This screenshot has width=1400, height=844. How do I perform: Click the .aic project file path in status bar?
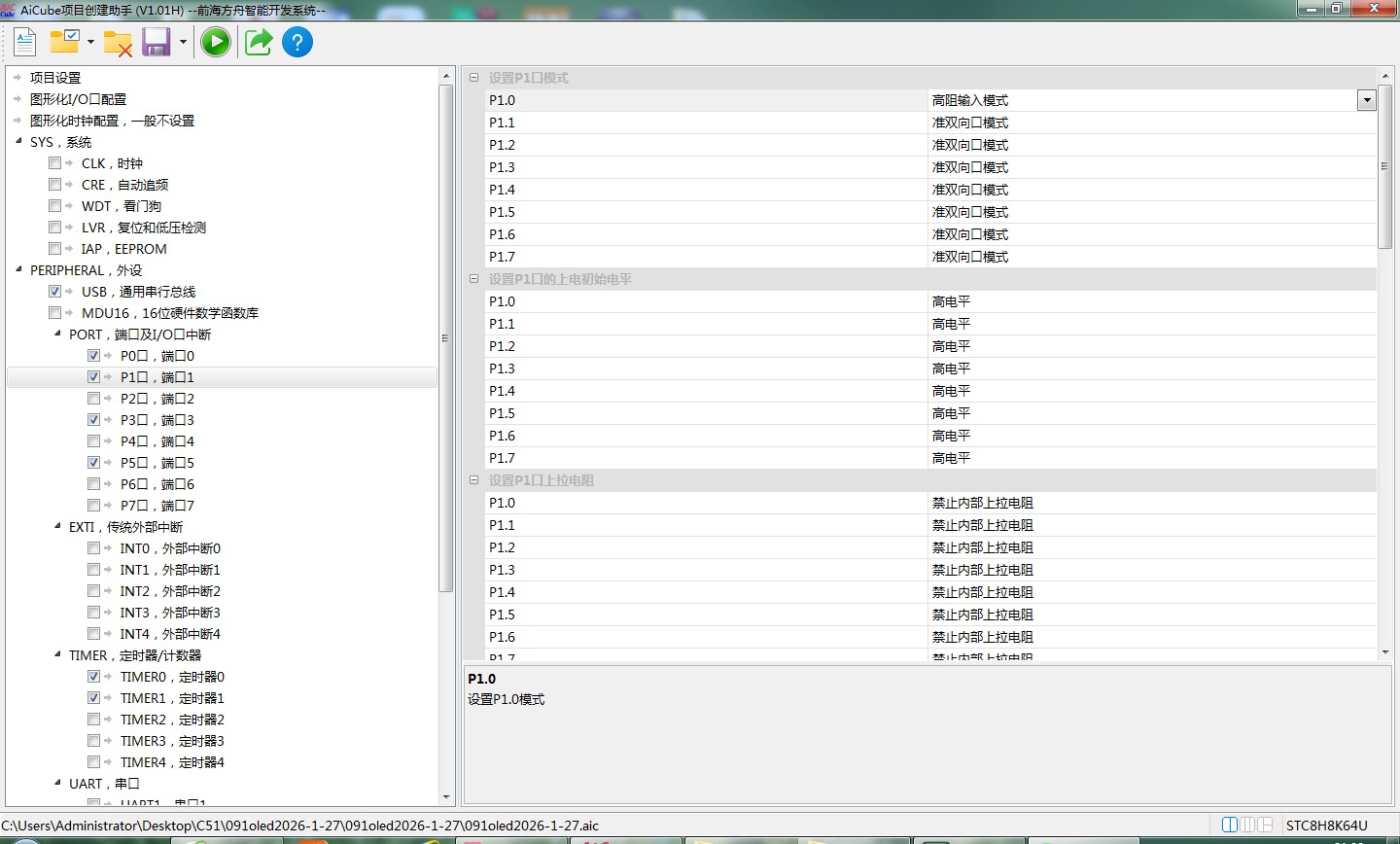300,826
